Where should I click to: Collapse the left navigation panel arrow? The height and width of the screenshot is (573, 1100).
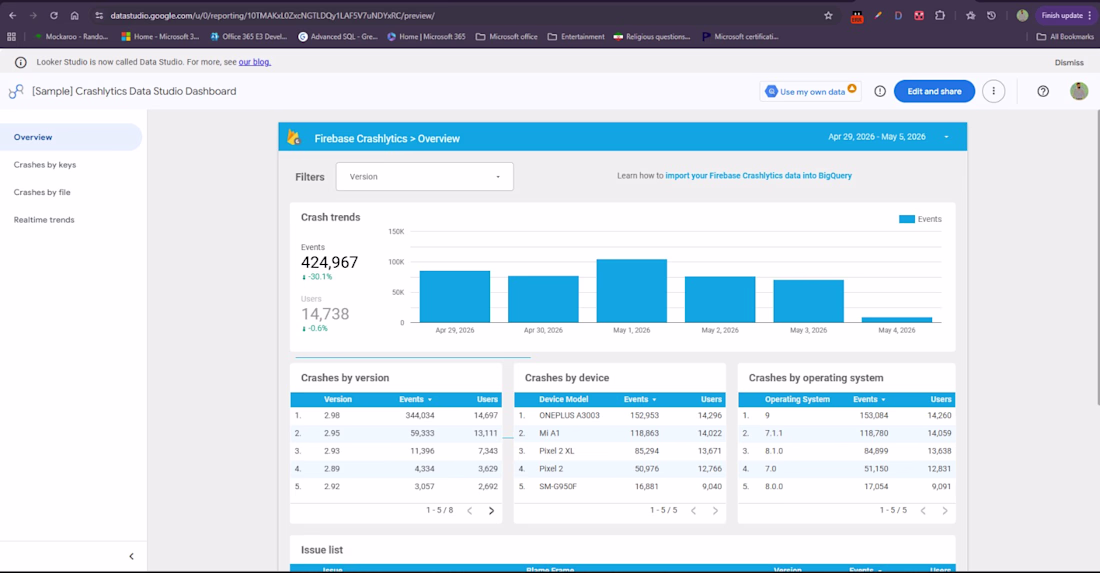pos(131,556)
